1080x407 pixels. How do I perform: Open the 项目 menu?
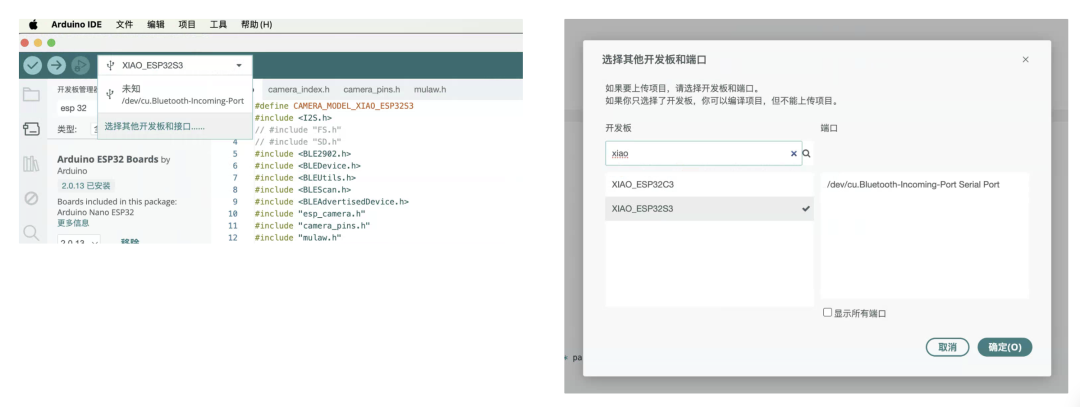pos(187,24)
